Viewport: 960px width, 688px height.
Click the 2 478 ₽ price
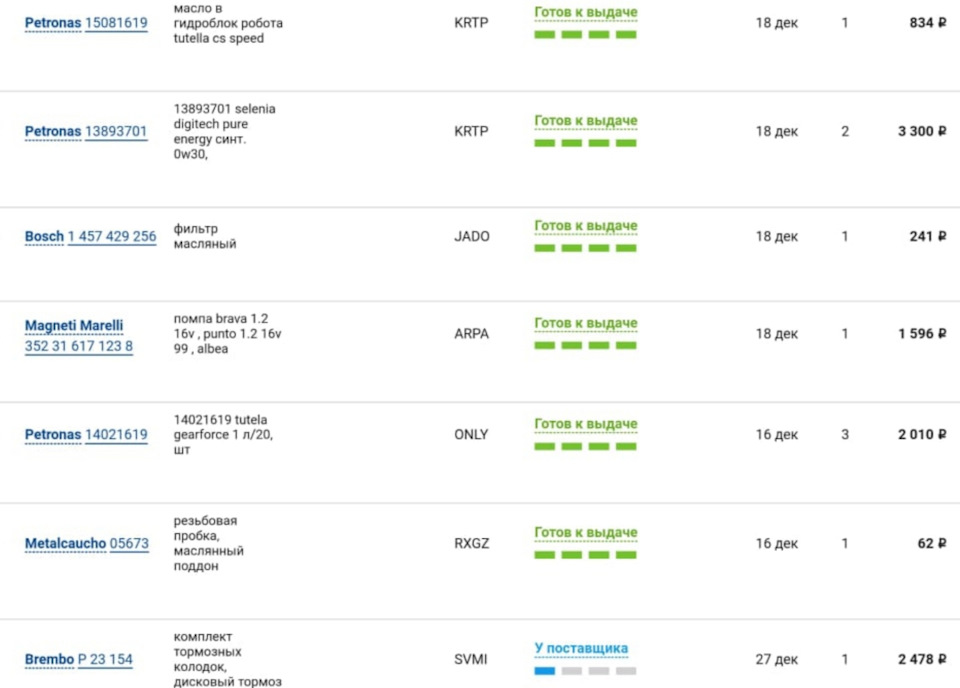921,660
